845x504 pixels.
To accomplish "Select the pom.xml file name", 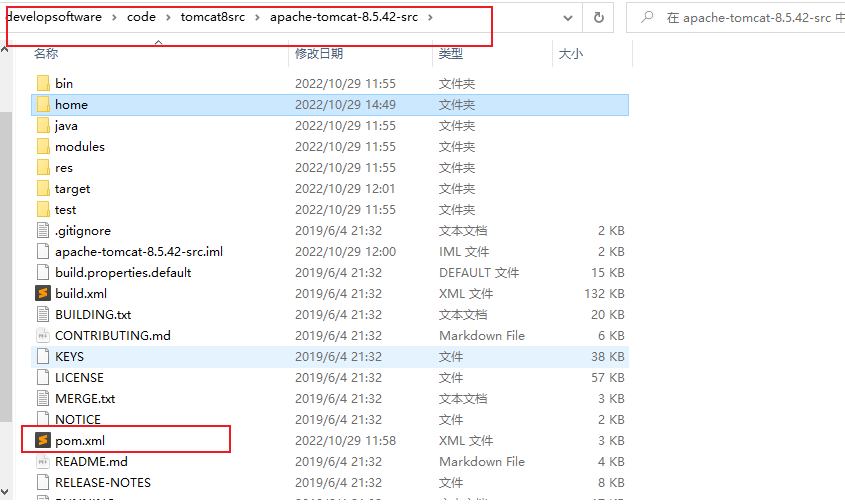I will [80, 440].
